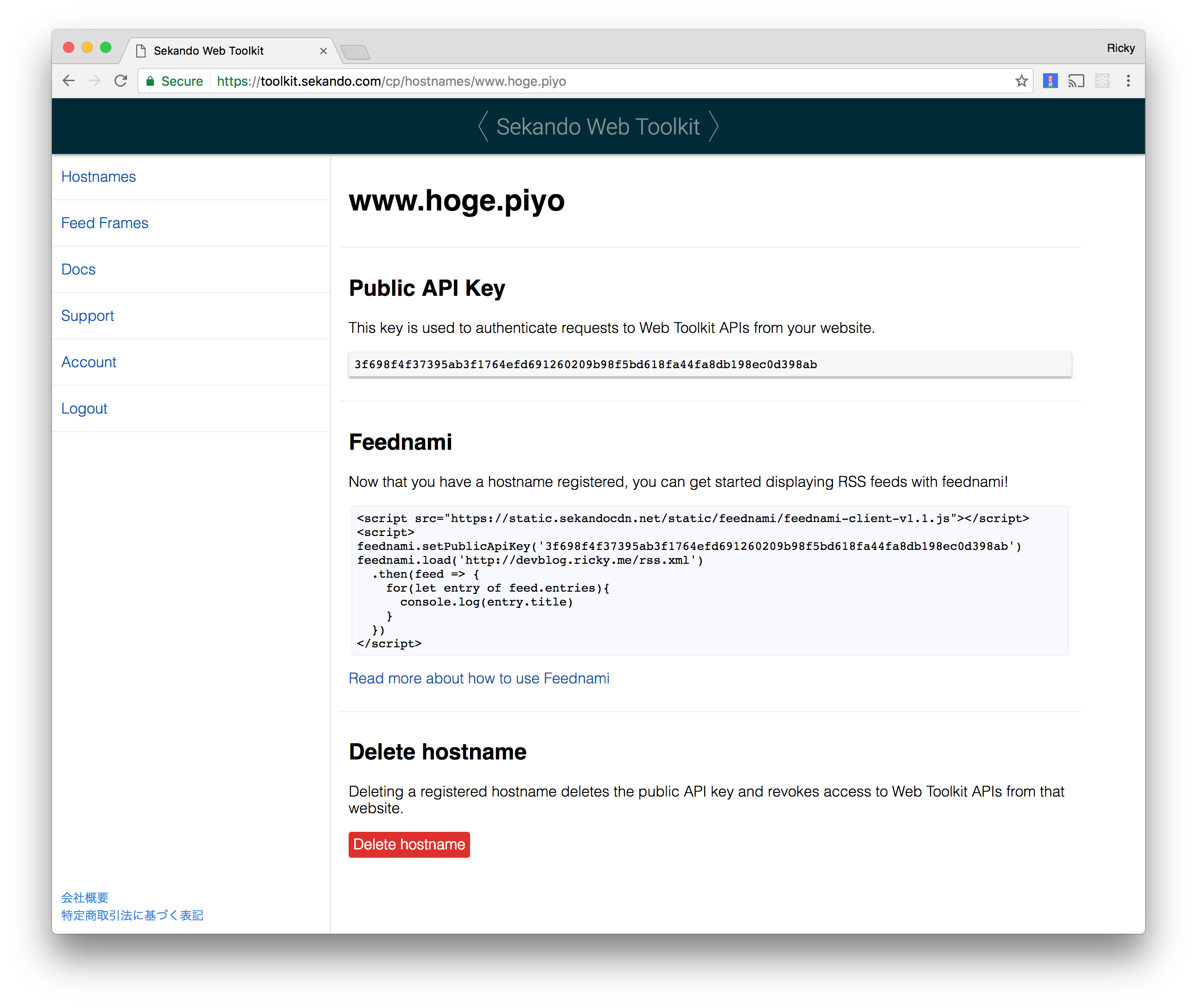
Task: Open Support in the sidebar
Action: (x=88, y=315)
